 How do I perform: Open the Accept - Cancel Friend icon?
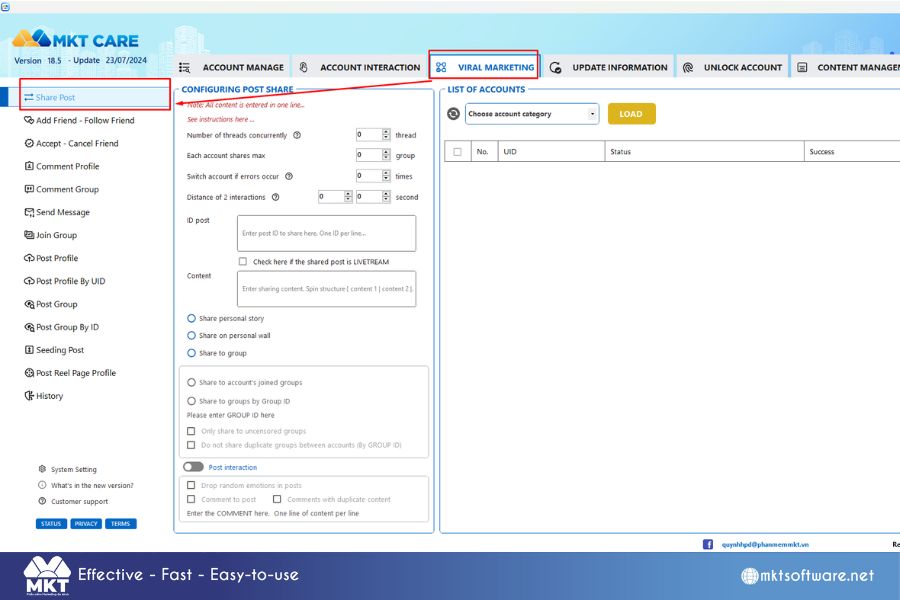click(x=29, y=143)
